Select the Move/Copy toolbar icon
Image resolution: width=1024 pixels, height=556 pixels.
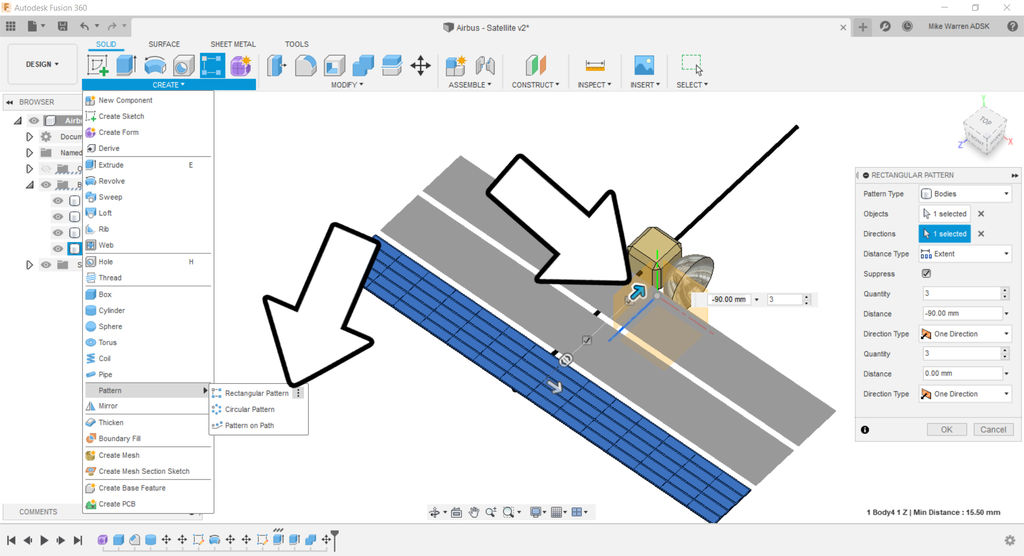(x=421, y=65)
